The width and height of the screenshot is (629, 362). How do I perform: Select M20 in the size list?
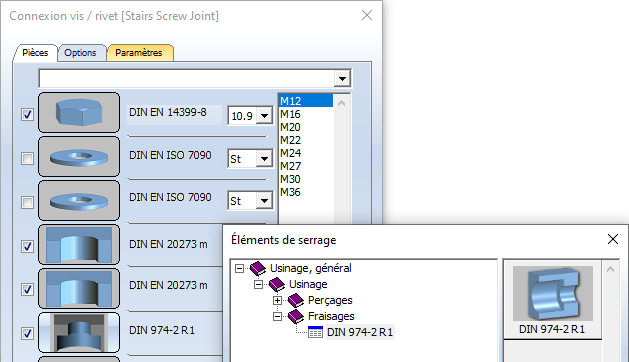[290, 127]
